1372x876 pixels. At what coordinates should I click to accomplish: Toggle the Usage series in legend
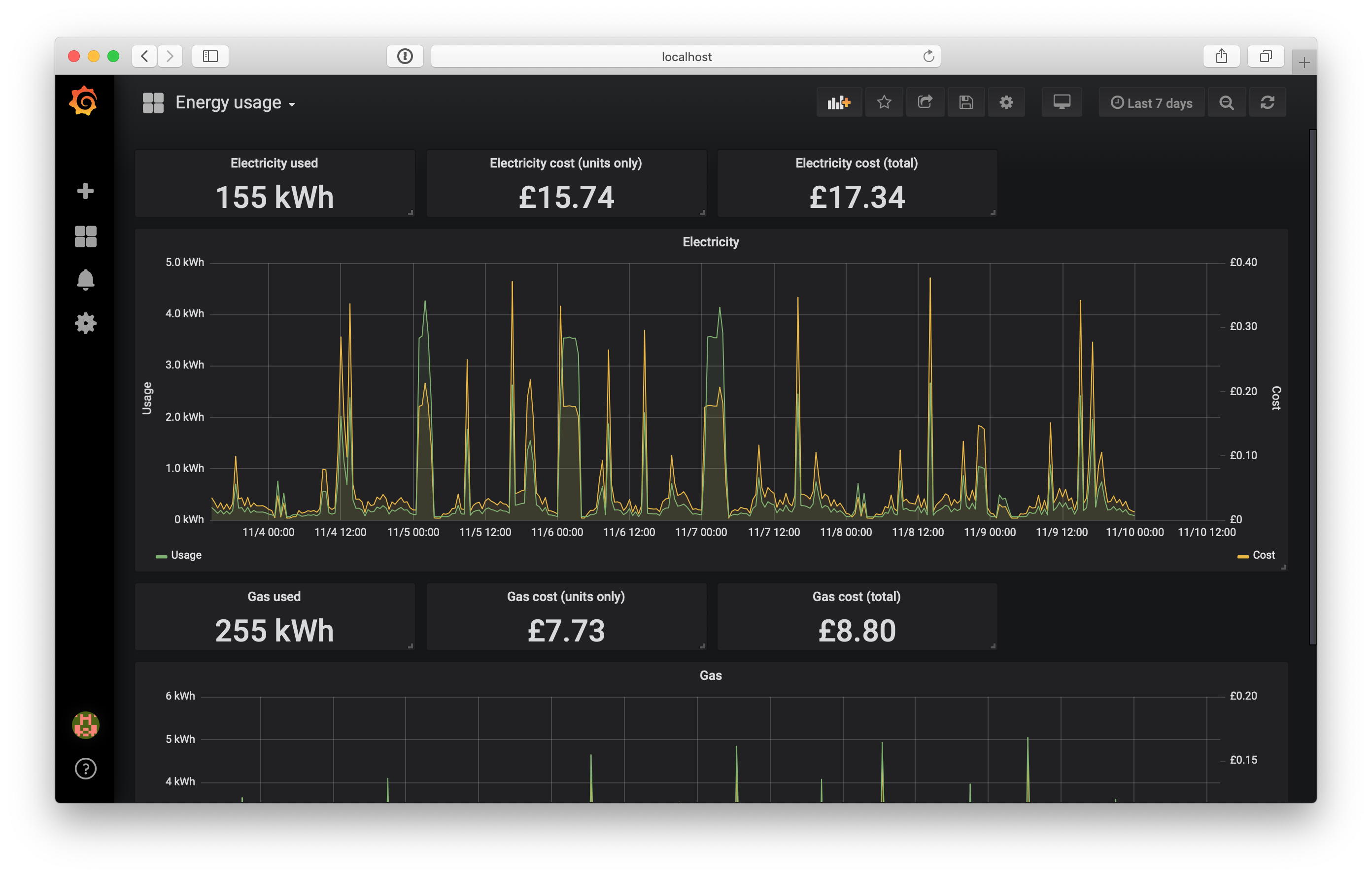coord(186,555)
